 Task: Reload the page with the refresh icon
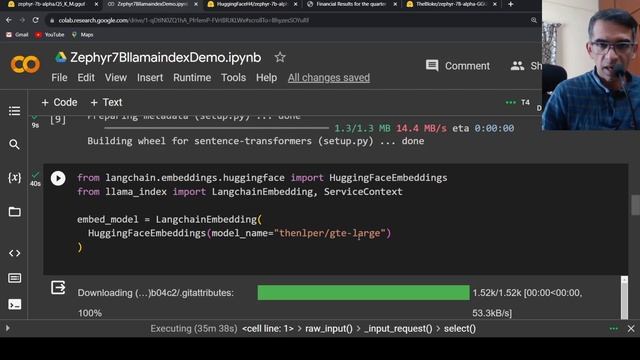click(x=36, y=20)
